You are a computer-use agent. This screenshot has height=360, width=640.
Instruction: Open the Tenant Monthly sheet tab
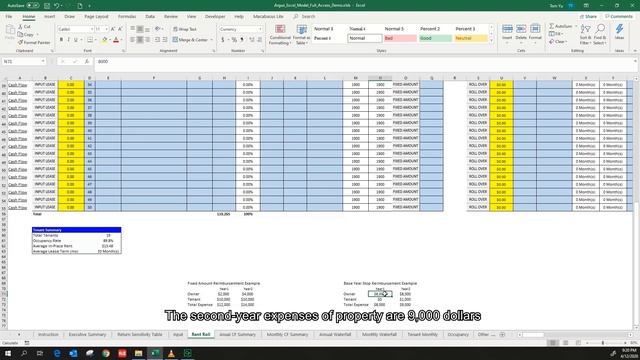[422, 334]
